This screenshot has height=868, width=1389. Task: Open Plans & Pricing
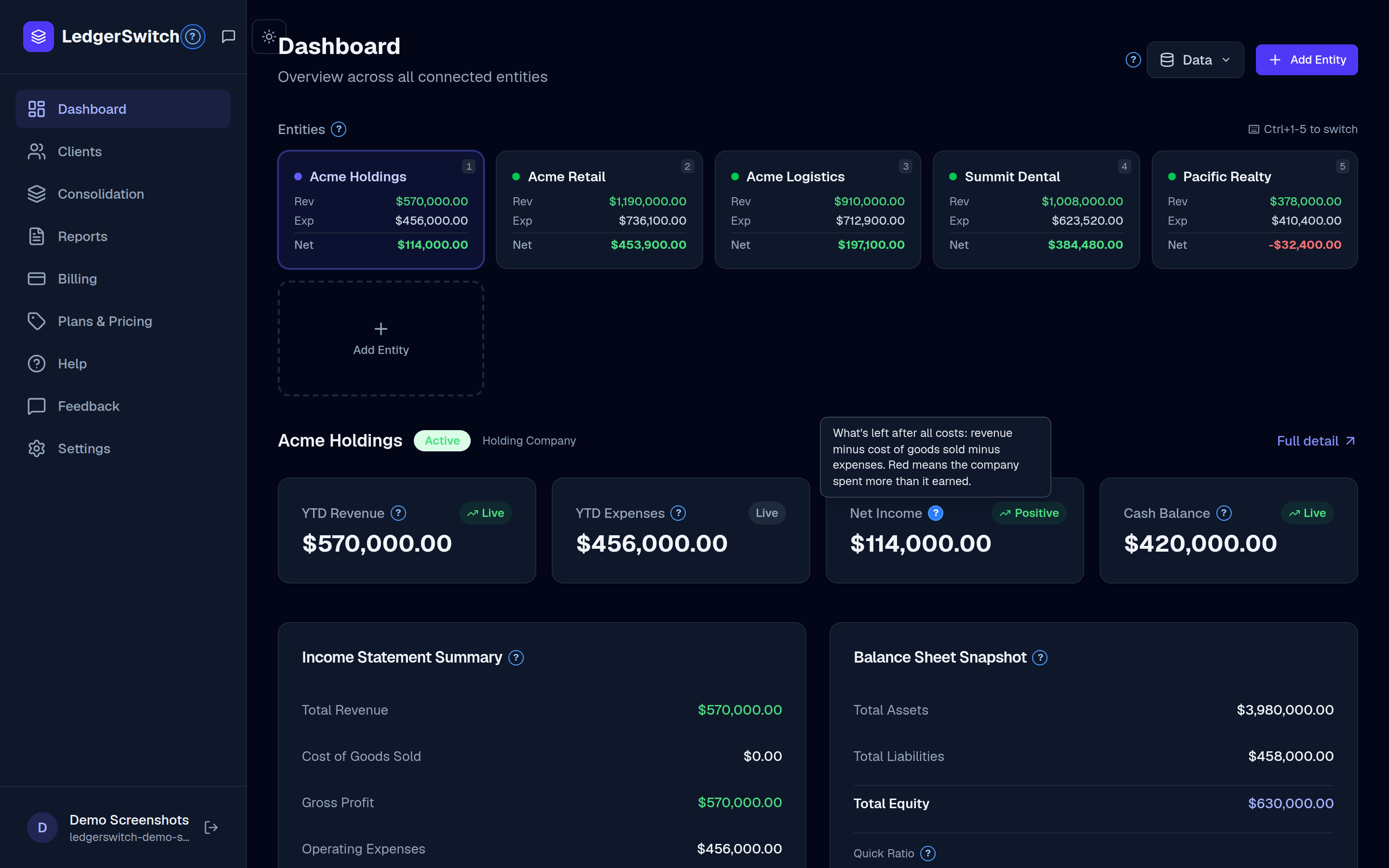[123, 322]
